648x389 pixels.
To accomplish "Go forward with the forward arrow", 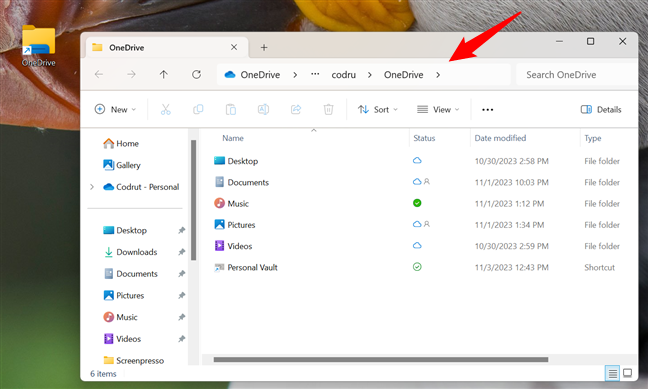I will click(x=131, y=74).
